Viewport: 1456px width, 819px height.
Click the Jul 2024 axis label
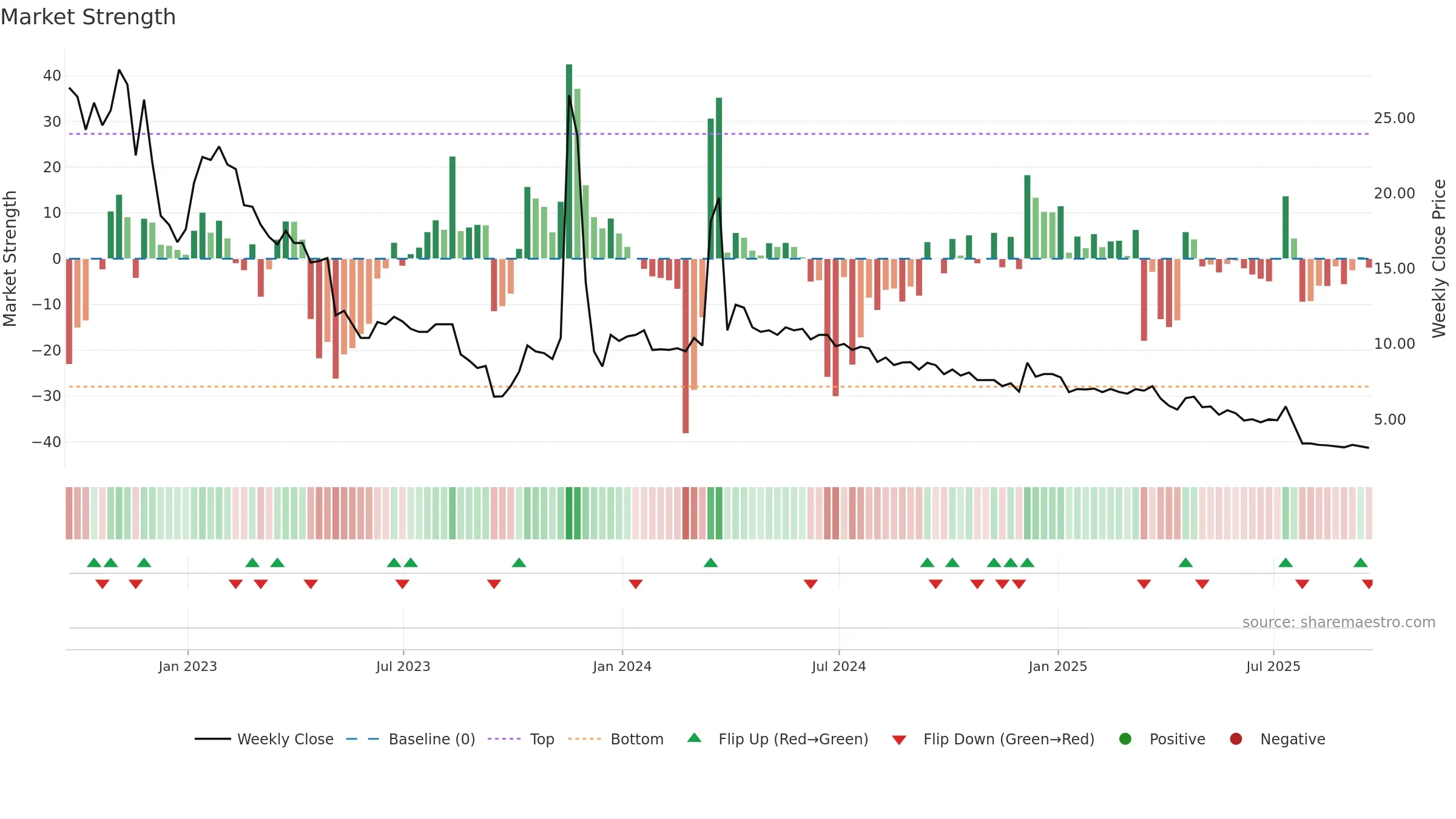click(838, 666)
